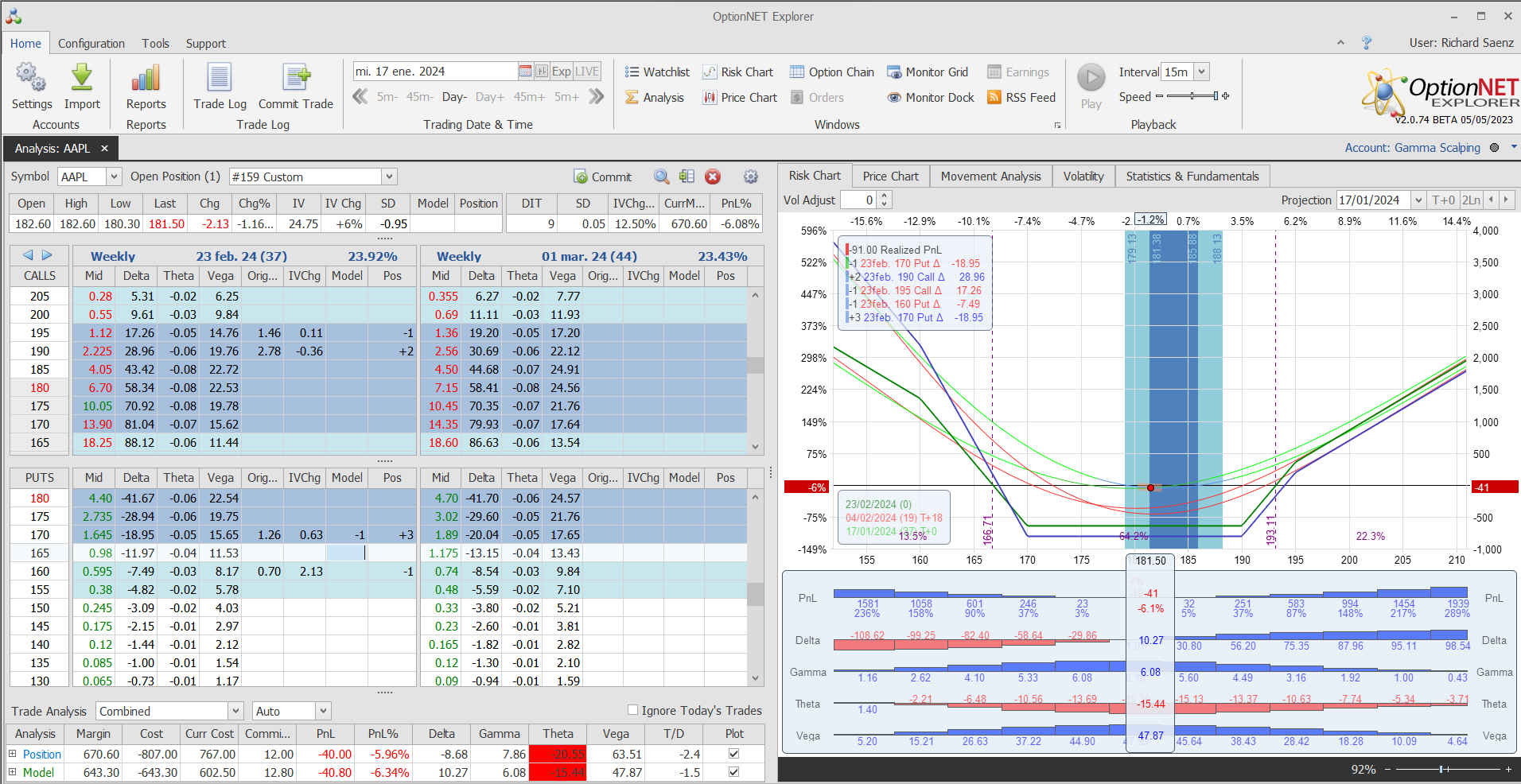Open the Option Chain window

pos(832,72)
